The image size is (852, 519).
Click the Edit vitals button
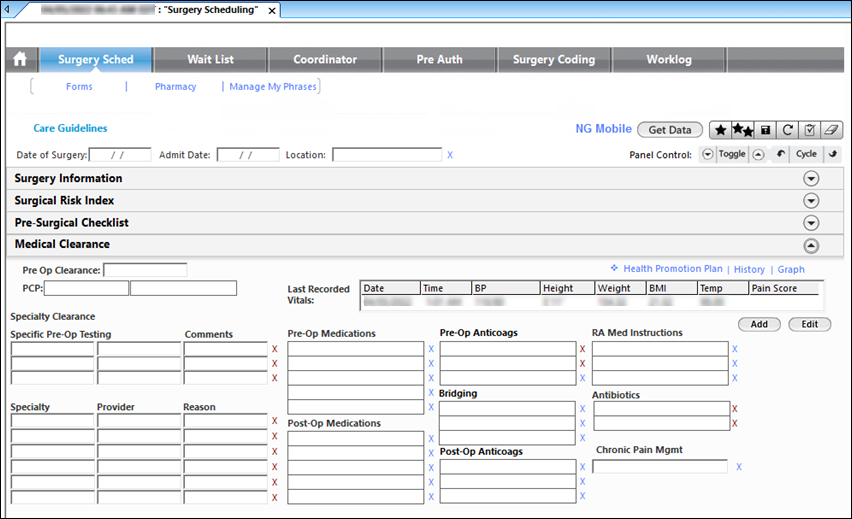[810, 324]
